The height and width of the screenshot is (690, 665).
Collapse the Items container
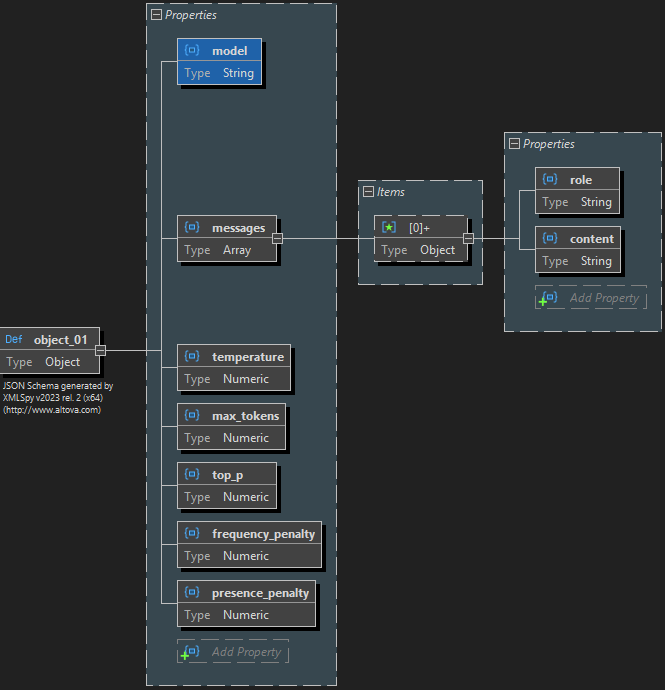tap(368, 192)
